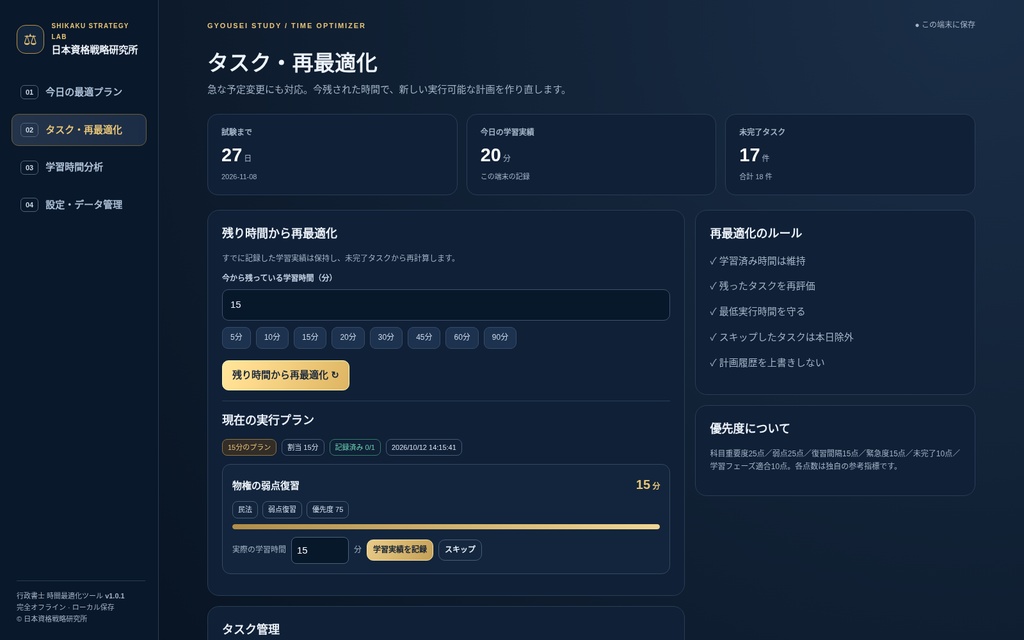Set remaining time with 60分 chip
Screen dimensions: 1024x640
pyautogui.click(x=462, y=338)
